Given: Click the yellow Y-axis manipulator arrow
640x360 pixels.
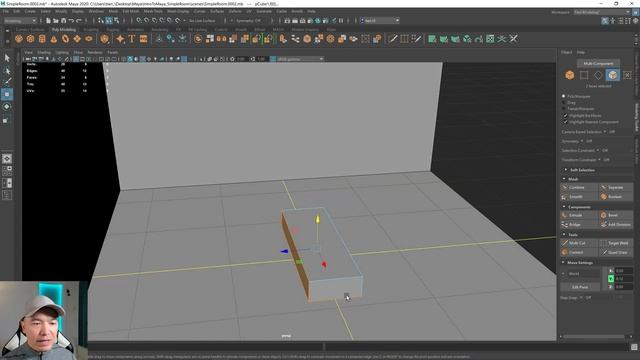Looking at the screenshot, I should 318,220.
